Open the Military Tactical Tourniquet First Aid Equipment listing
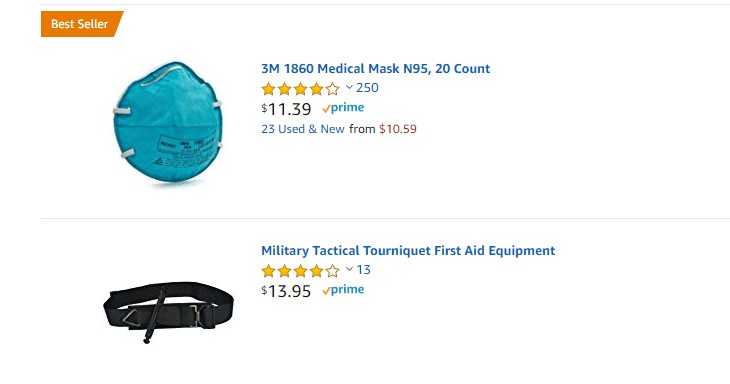Screen dimensions: 730x384 click(408, 250)
